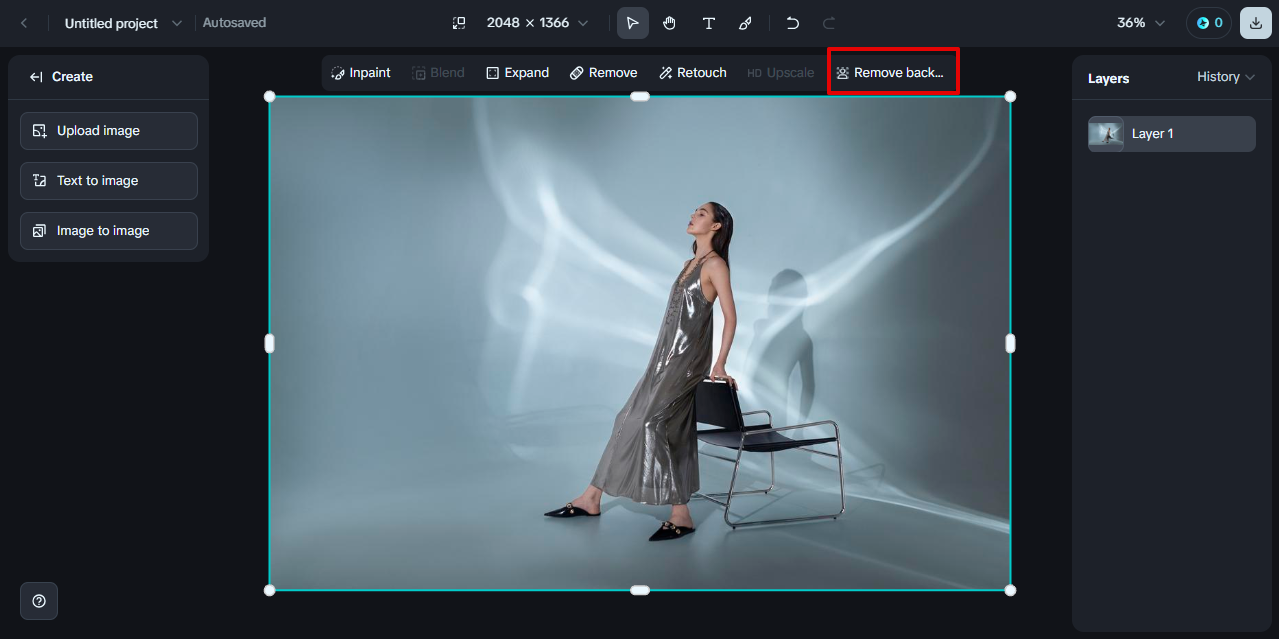
Task: Click the bottom-left corner handle of the image
Action: click(x=269, y=590)
